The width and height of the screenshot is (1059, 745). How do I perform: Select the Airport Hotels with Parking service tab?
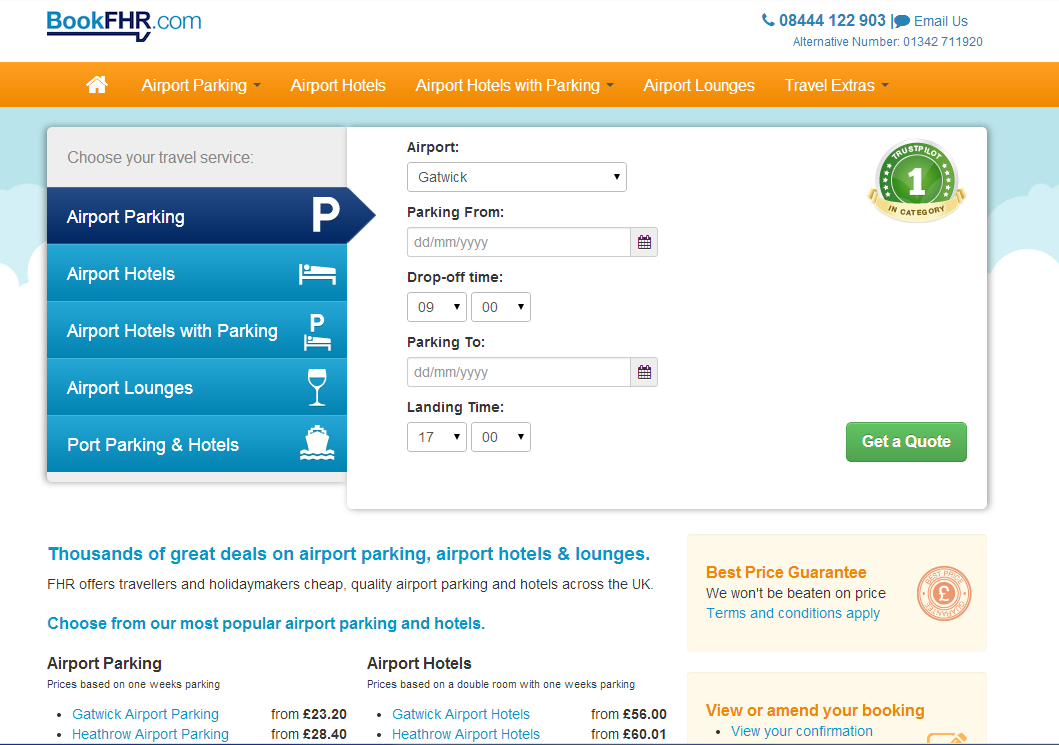[197, 330]
